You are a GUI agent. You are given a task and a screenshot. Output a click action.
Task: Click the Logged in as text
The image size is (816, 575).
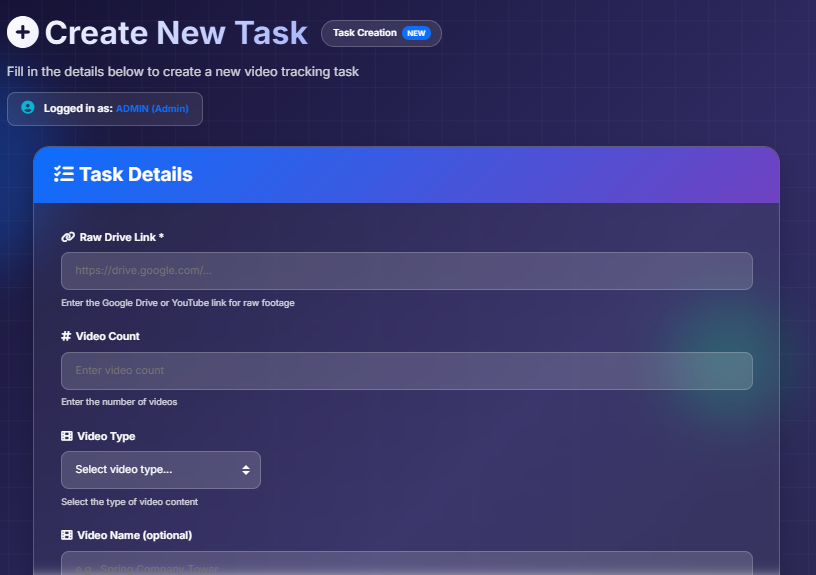[x=78, y=108]
